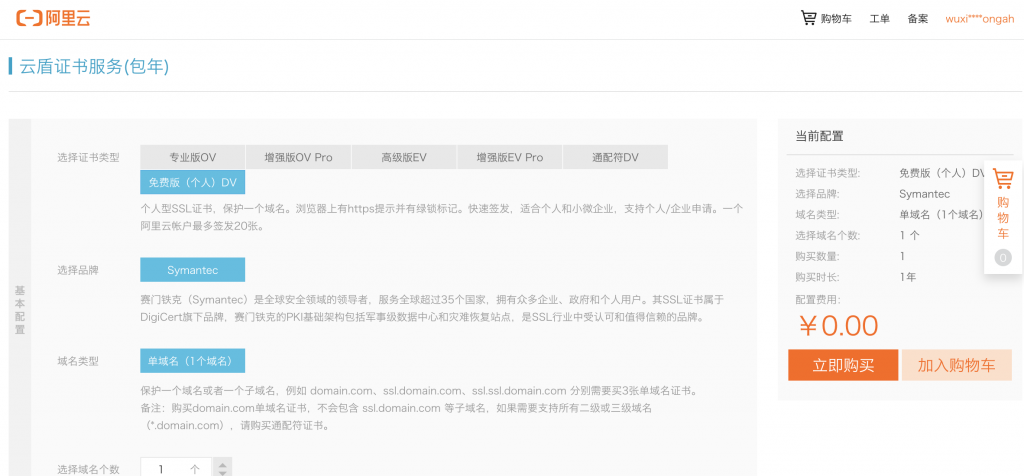The width and height of the screenshot is (1024, 476).
Task: Click the 选择品牌 form label
Action: (78, 270)
